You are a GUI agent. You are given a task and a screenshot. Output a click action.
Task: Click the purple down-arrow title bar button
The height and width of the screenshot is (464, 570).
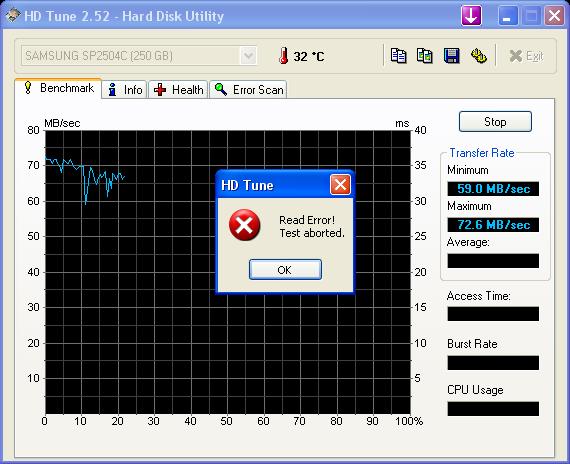pos(471,16)
